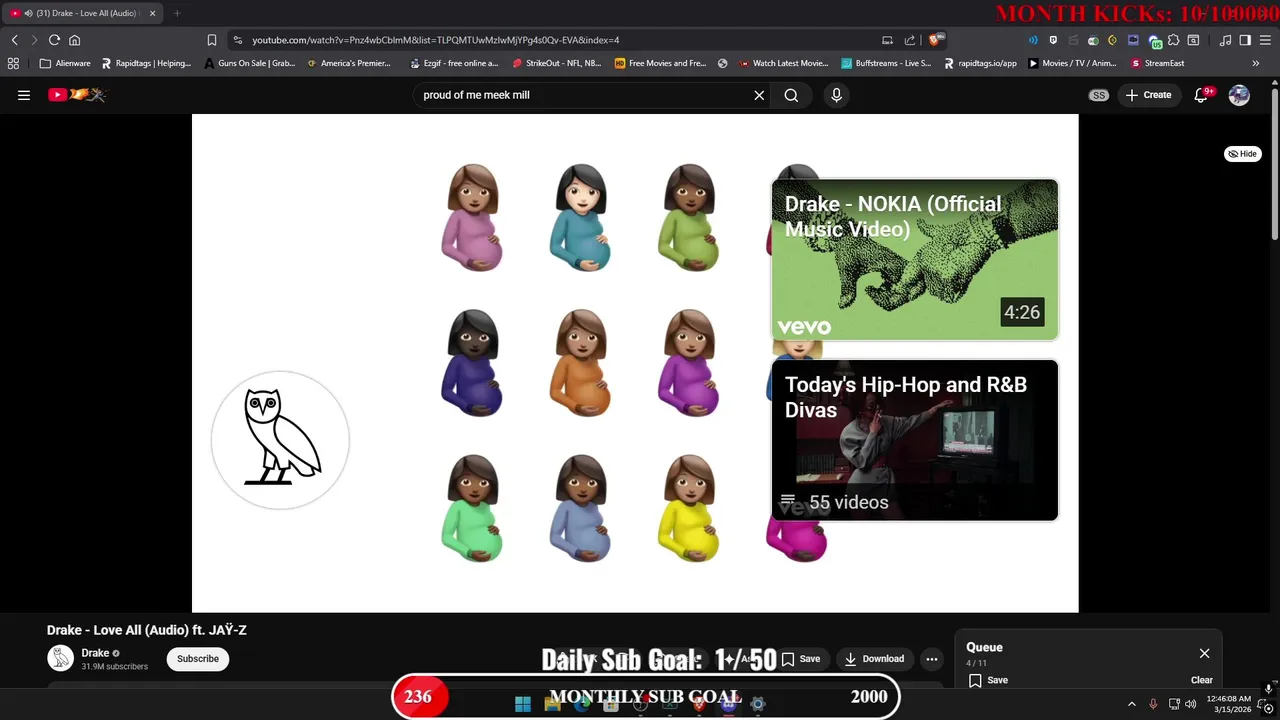Select the Drake - Love All (Audio) tab
This screenshot has height=720, width=1280.
(82, 13)
